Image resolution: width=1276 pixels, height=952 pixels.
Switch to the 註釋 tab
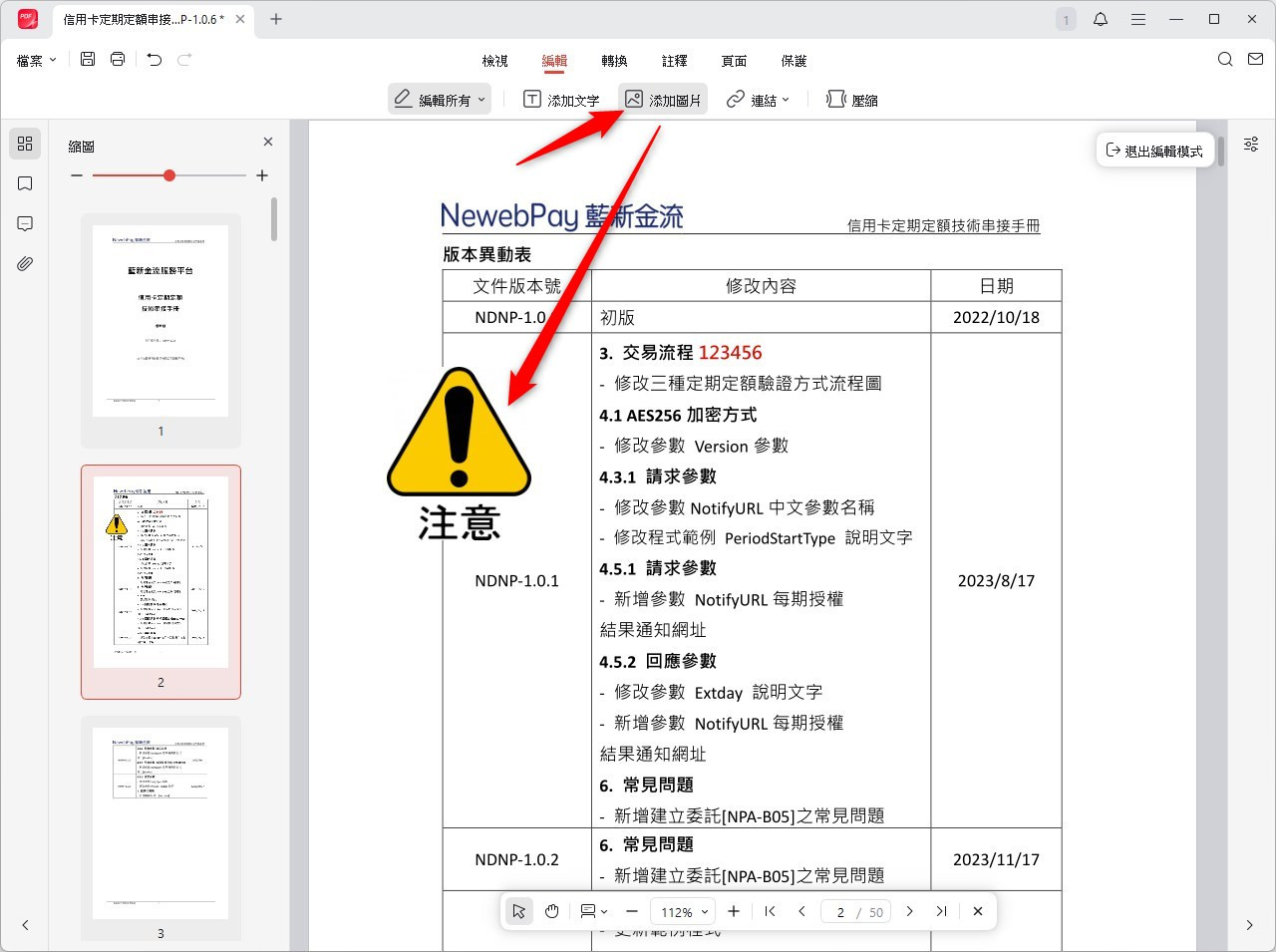[x=674, y=61]
